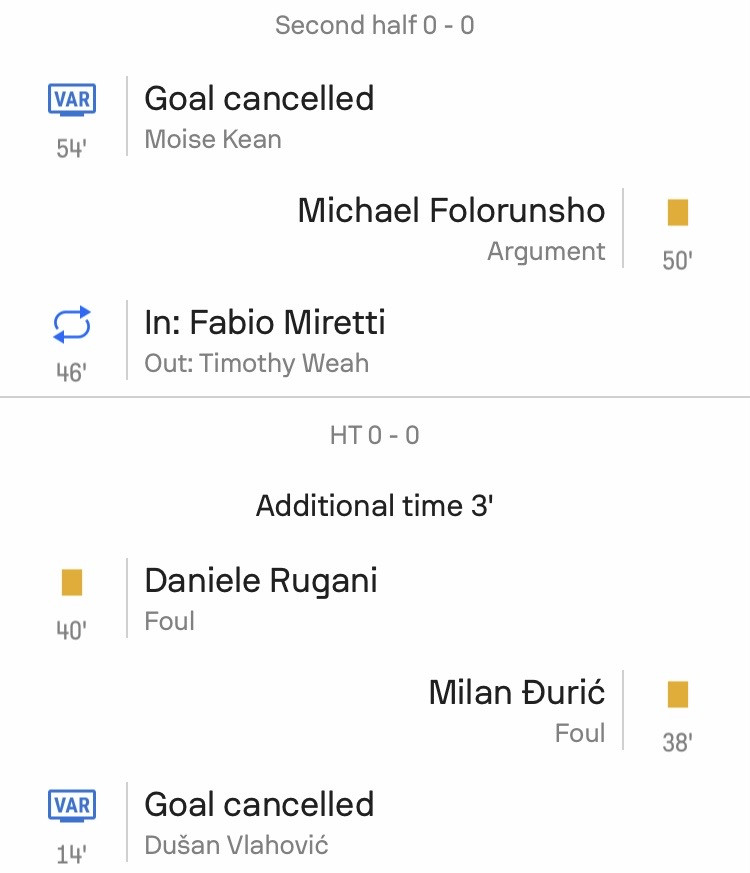Select Out: Timothy Weah player
This screenshot has width=750, height=873.
pos(256,363)
